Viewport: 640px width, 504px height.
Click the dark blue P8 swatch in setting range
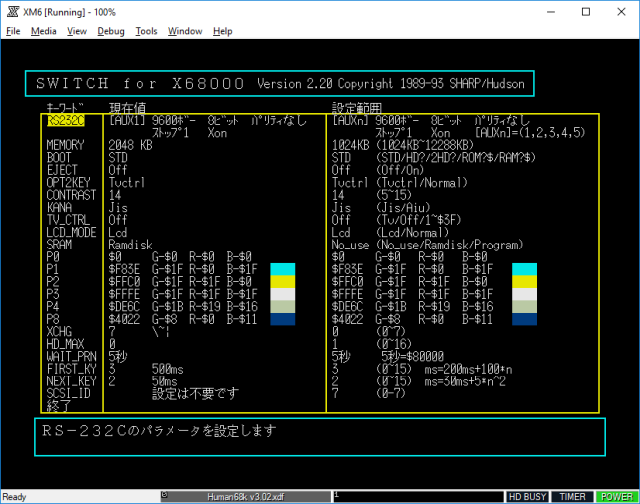click(x=524, y=319)
